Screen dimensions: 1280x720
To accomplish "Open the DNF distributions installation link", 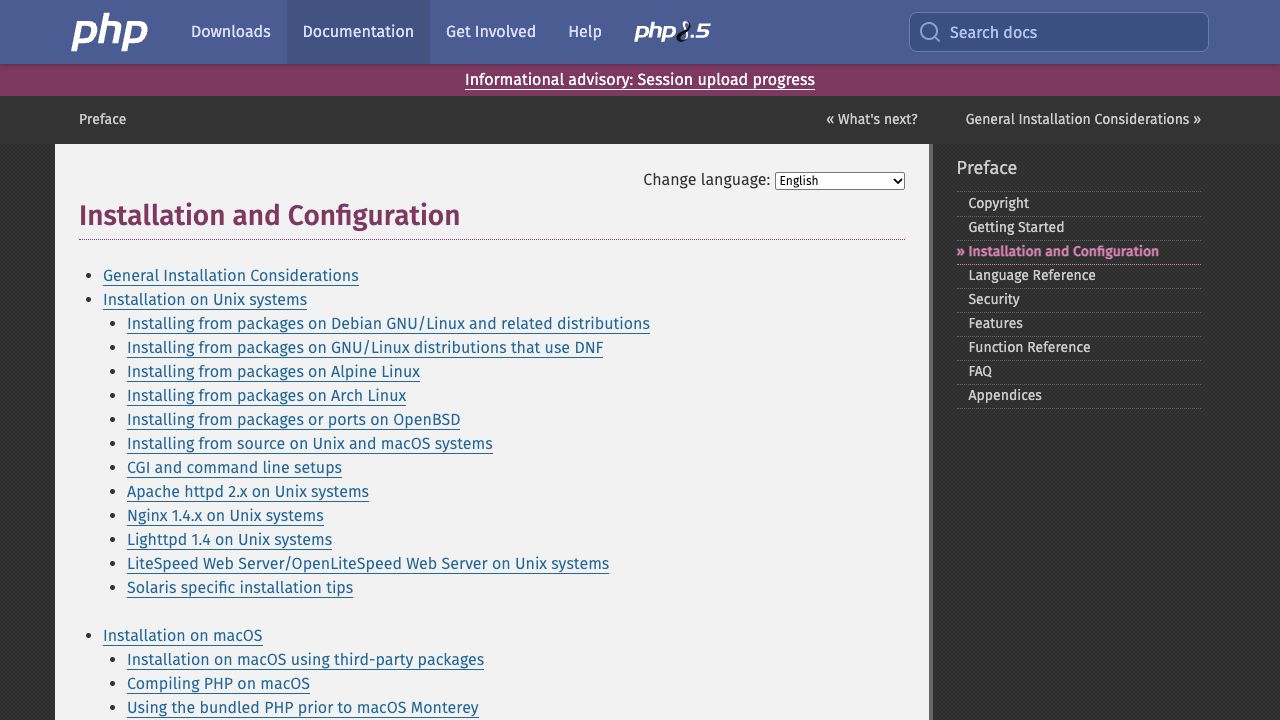I will pos(365,348).
